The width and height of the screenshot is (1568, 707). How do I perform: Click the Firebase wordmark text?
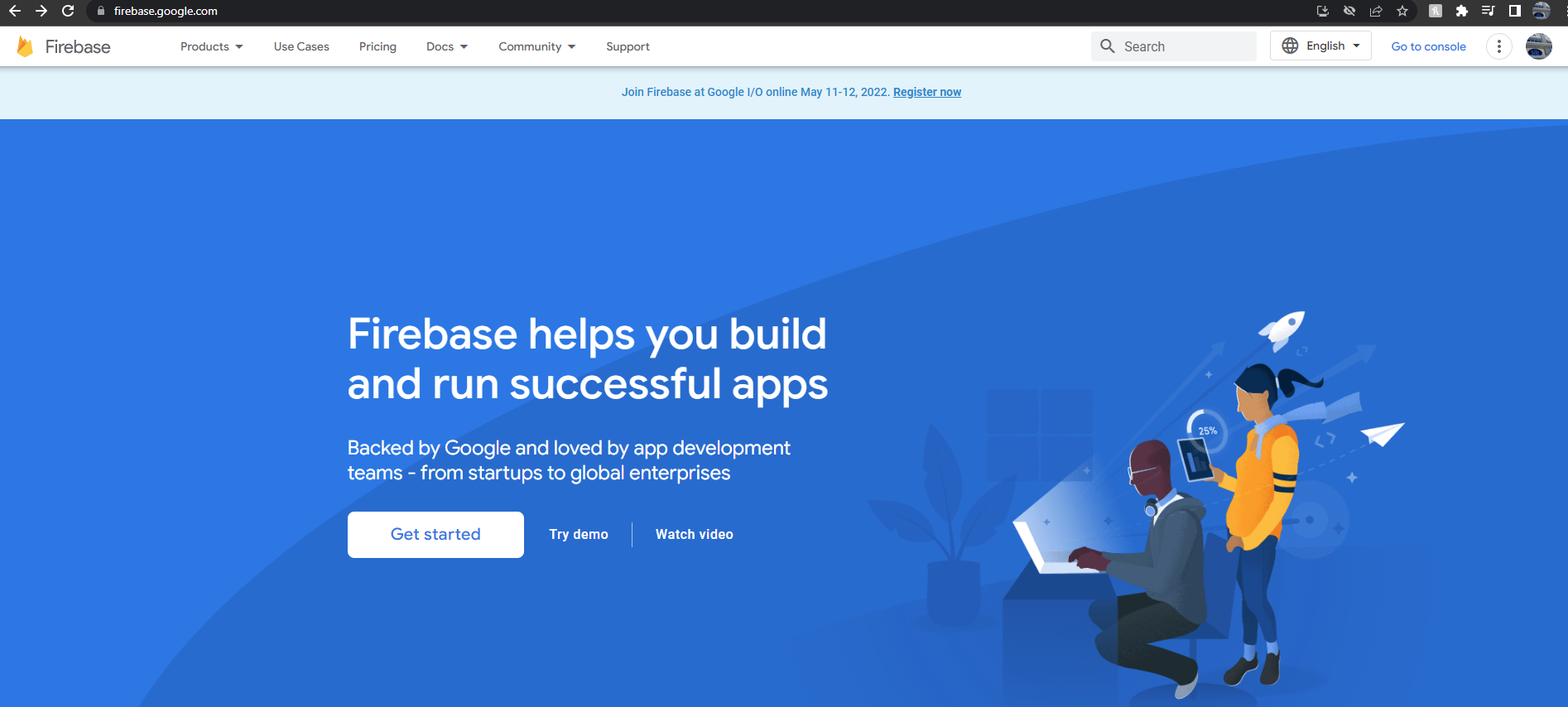coord(78,46)
